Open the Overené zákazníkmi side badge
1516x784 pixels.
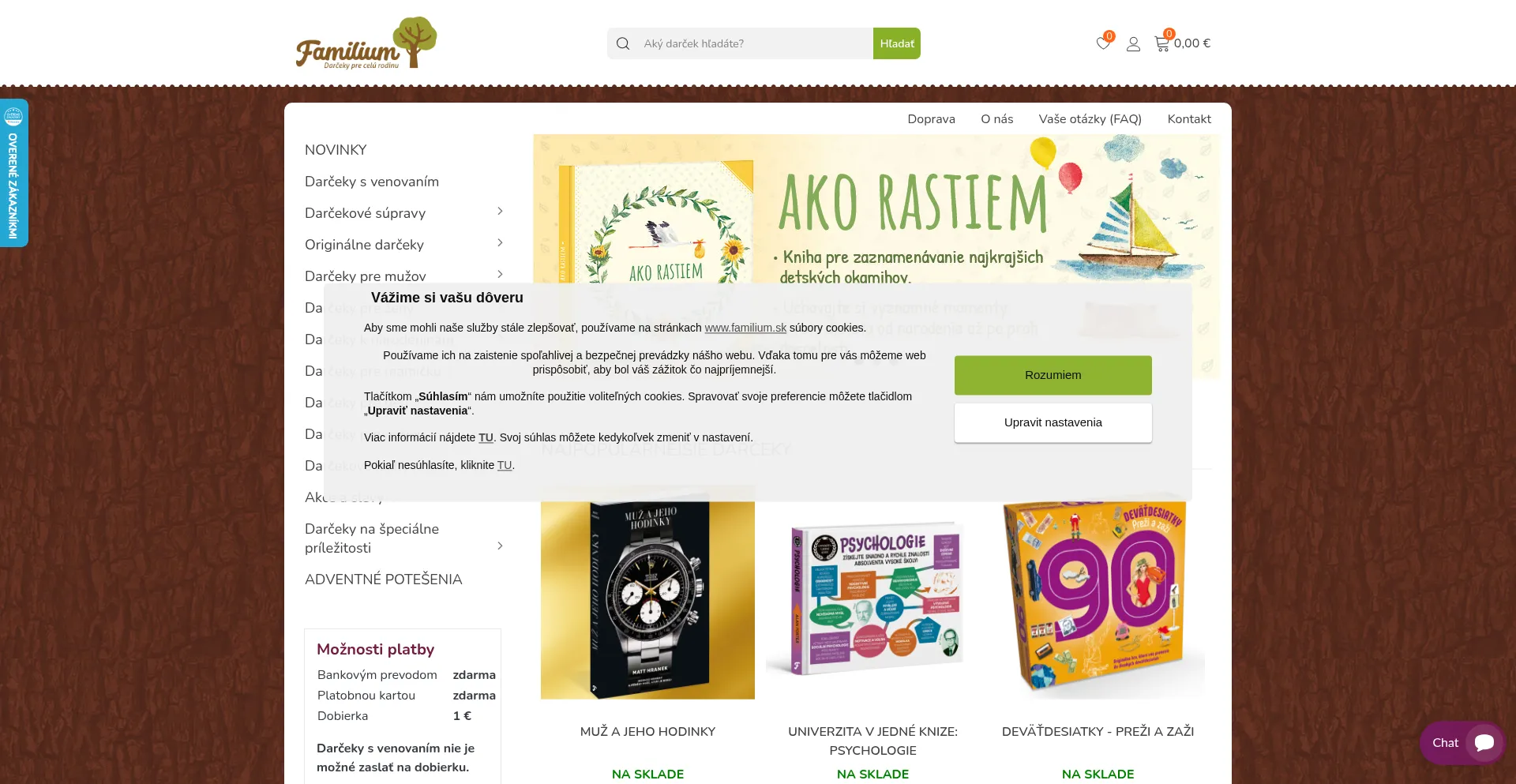pyautogui.click(x=13, y=173)
